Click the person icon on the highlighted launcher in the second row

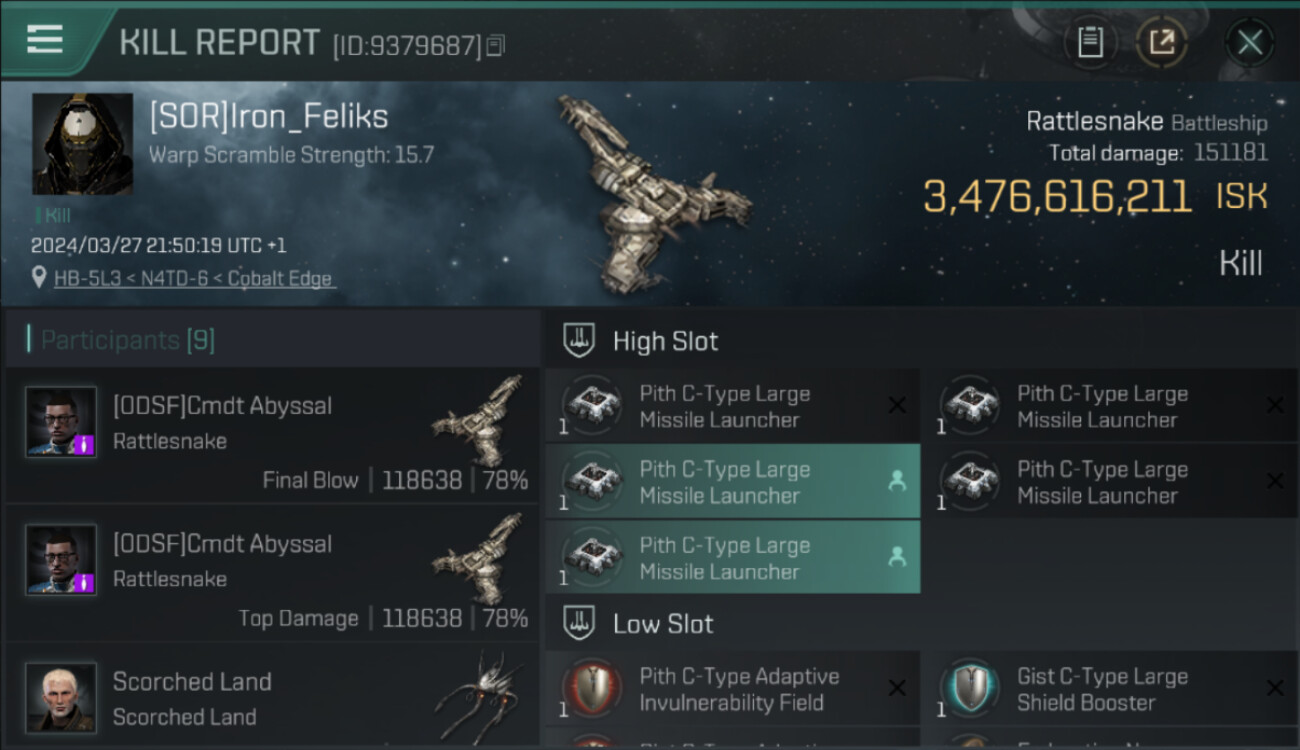pos(897,481)
